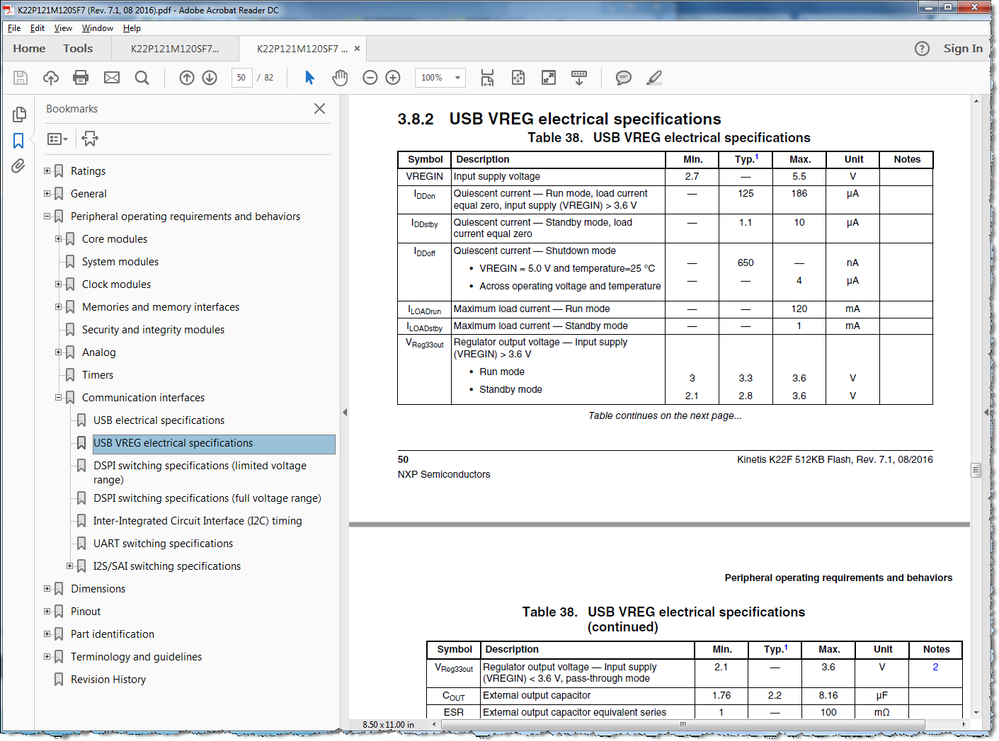
Task: Click the Print icon
Action: (x=81, y=77)
